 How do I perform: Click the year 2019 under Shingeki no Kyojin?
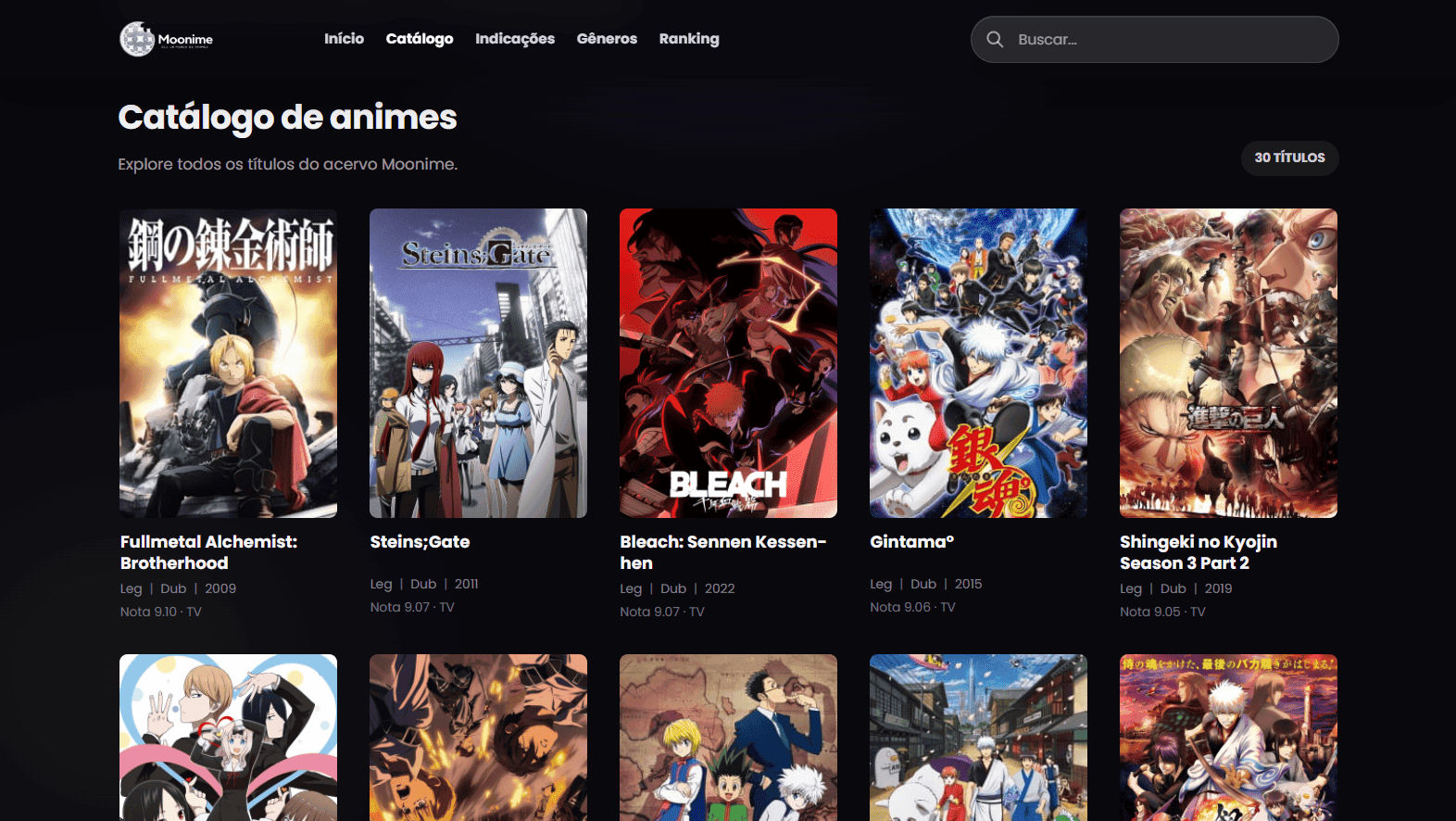coord(1218,588)
